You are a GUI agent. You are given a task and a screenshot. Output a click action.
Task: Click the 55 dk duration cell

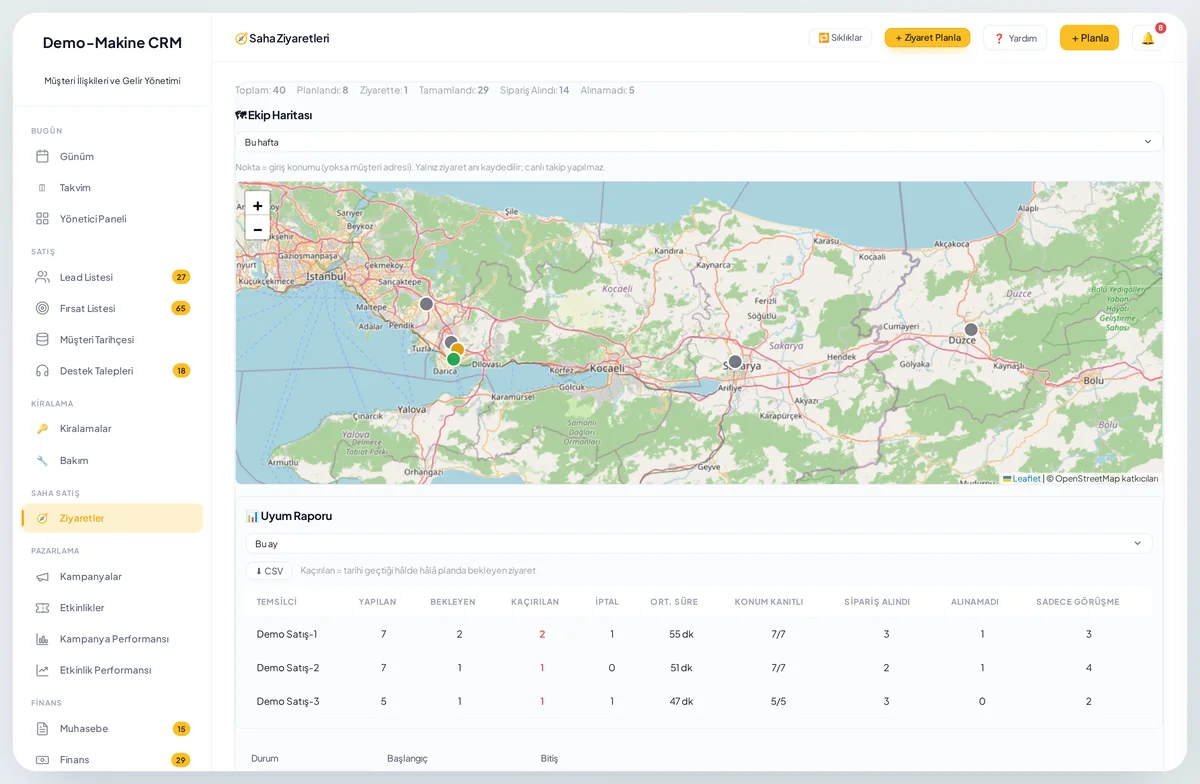click(x=681, y=634)
